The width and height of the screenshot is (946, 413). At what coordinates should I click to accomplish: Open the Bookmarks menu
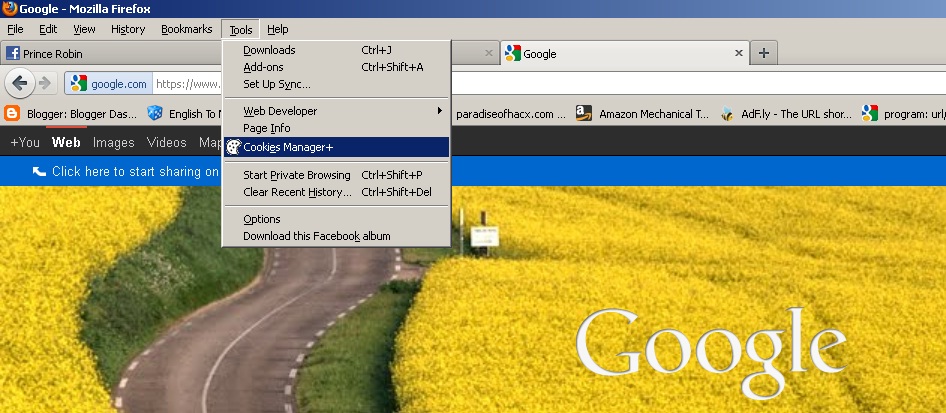186,29
